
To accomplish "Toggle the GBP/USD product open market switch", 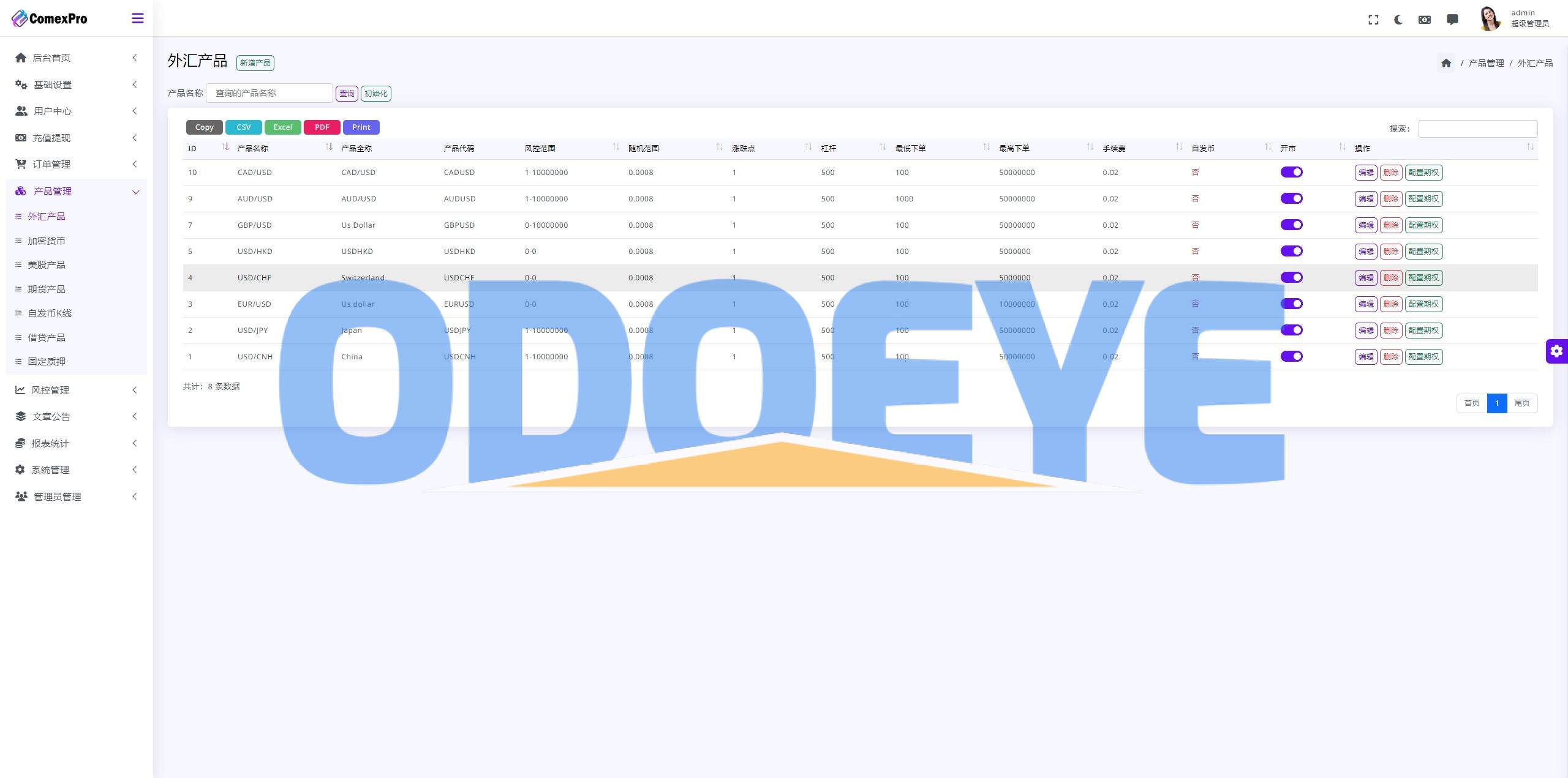I will (1293, 224).
